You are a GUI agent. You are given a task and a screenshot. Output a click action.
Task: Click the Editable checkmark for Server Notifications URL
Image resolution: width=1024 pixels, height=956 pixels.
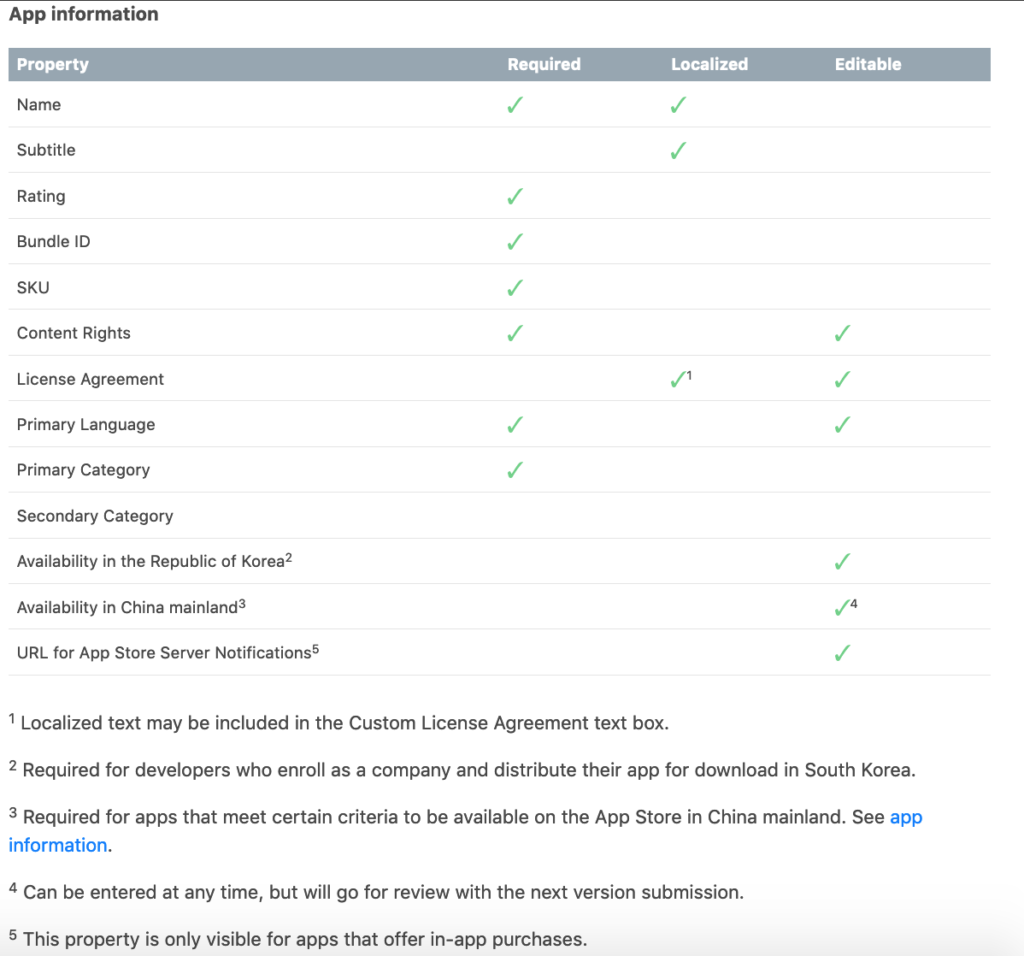click(842, 653)
